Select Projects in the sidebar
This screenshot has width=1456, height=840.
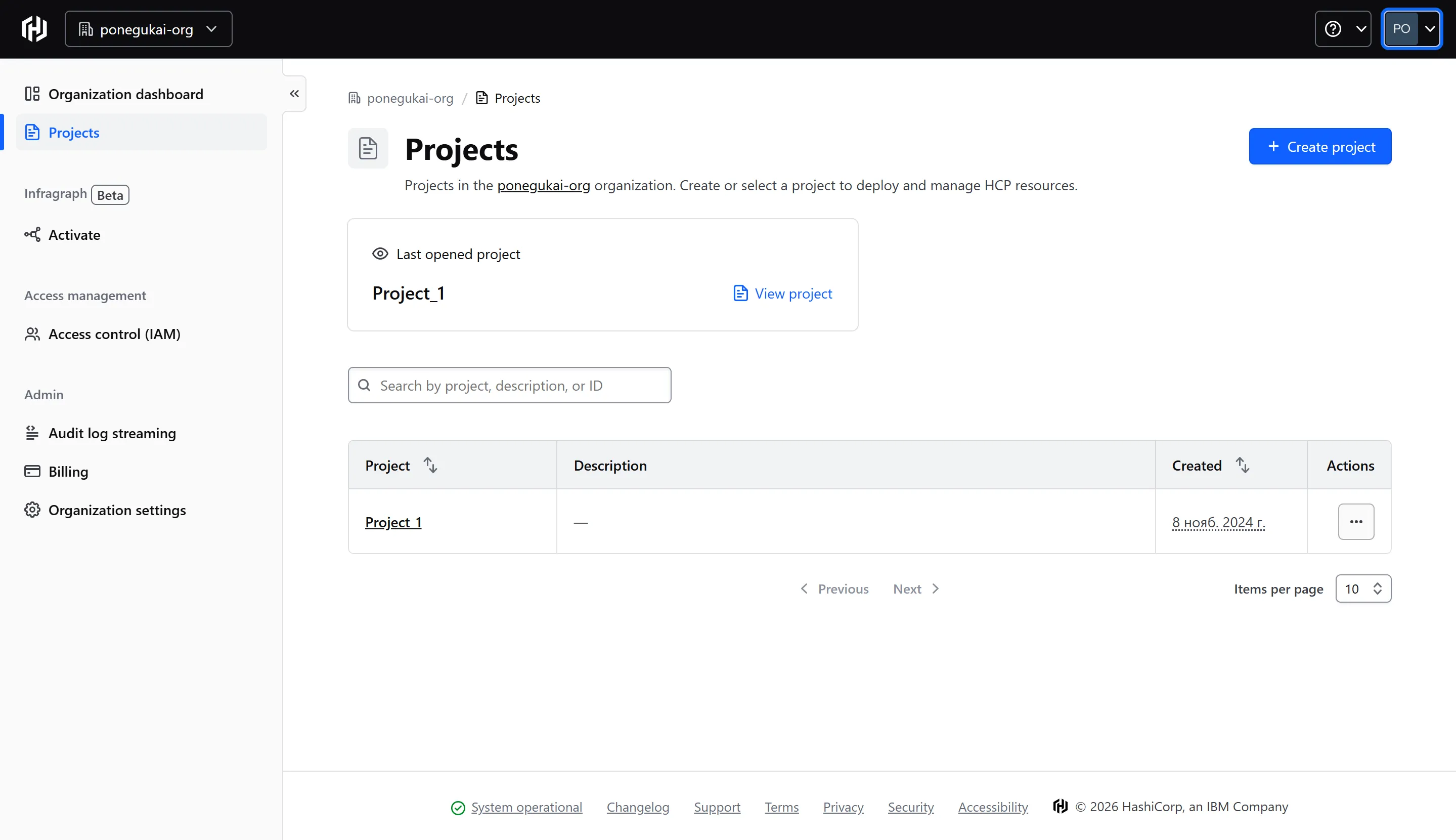[x=141, y=133]
